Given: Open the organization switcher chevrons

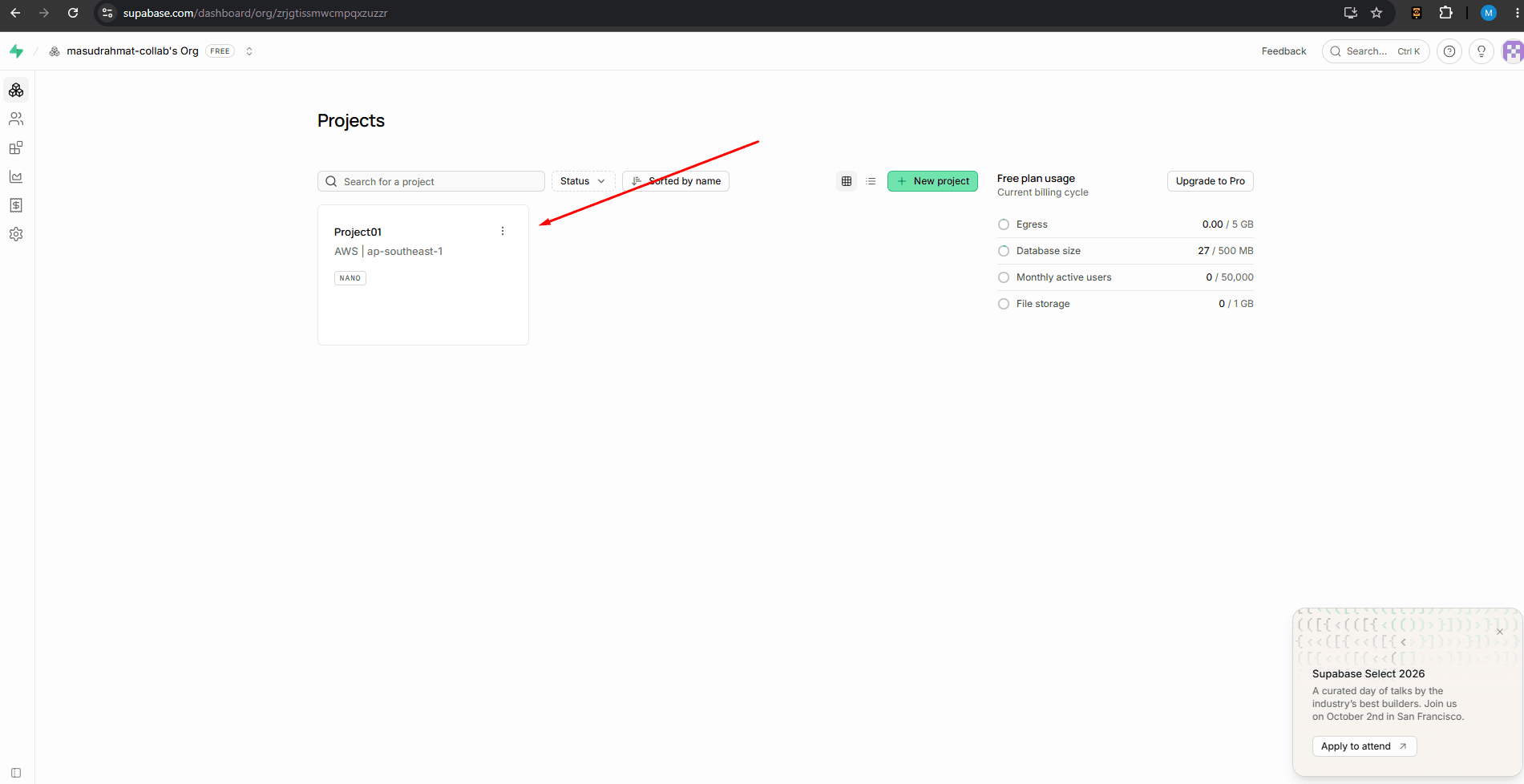Looking at the screenshot, I should 249,51.
